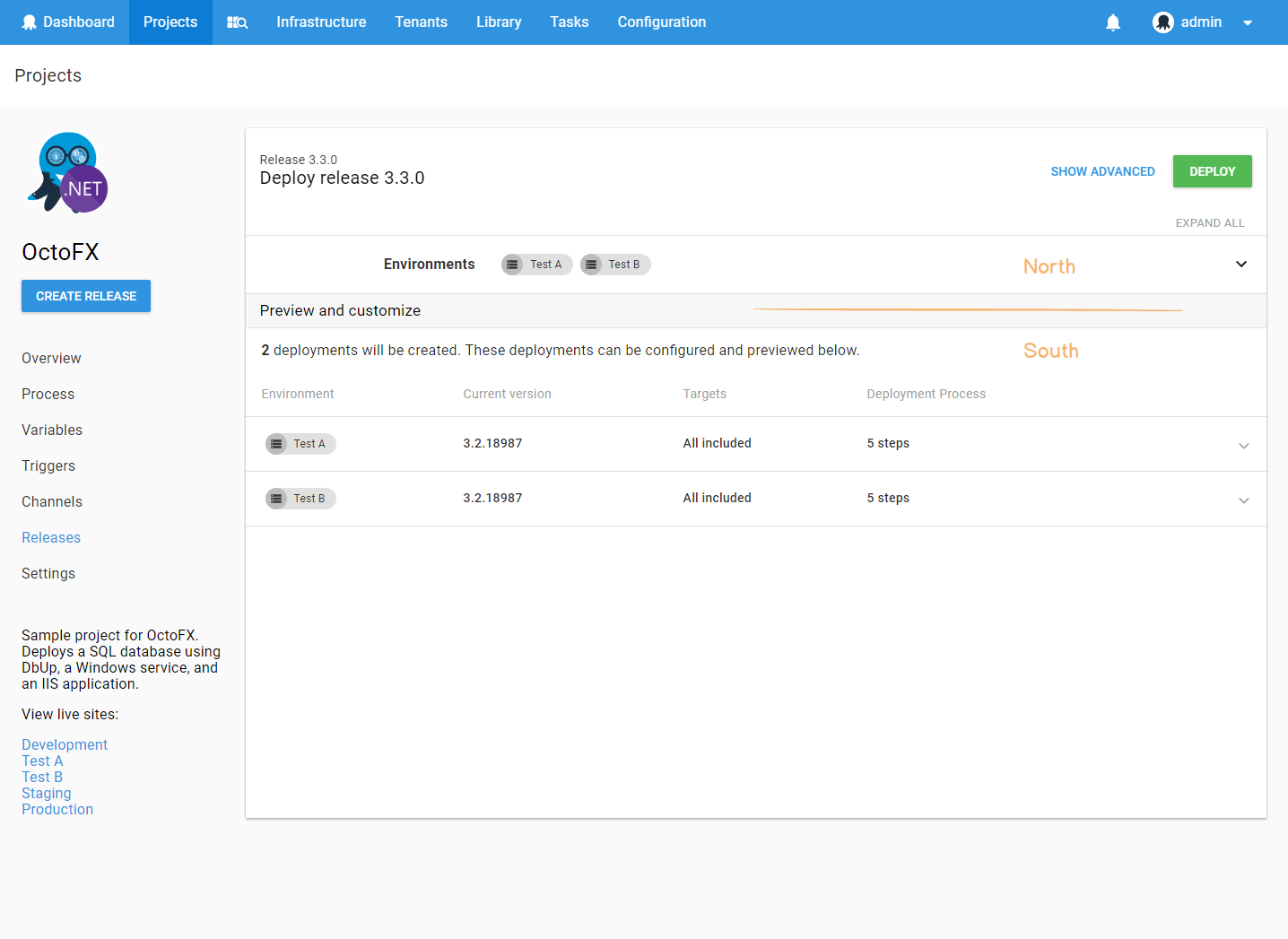Switch to the Infrastructure section
1288x939 pixels.
point(321,22)
